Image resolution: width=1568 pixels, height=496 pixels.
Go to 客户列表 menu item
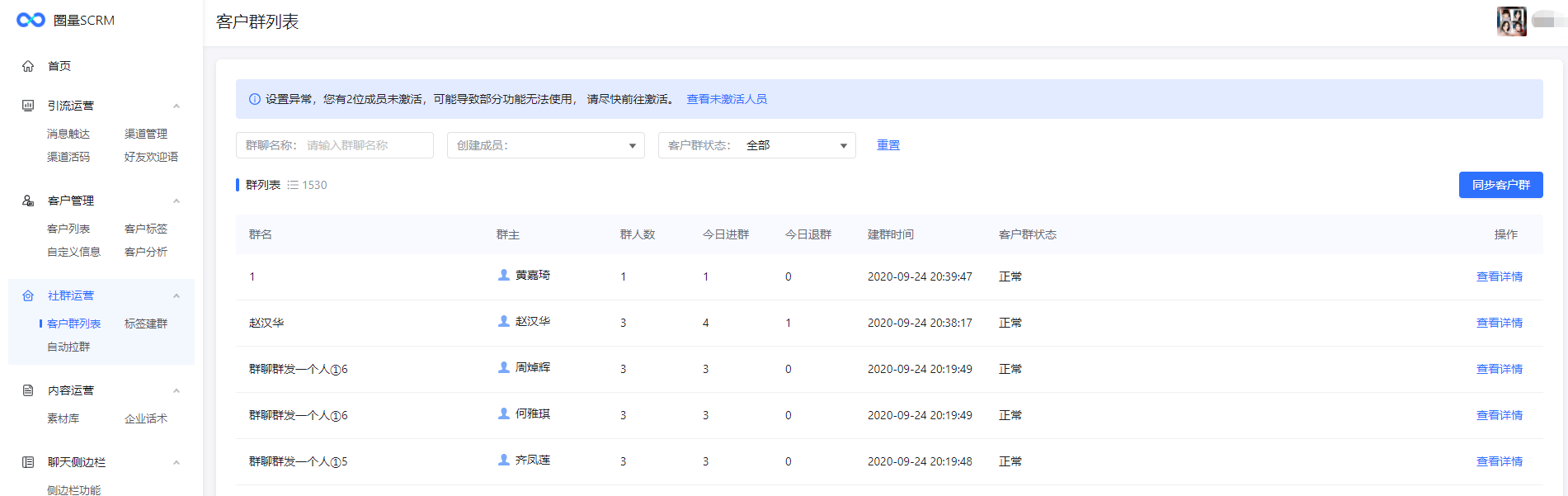68,229
